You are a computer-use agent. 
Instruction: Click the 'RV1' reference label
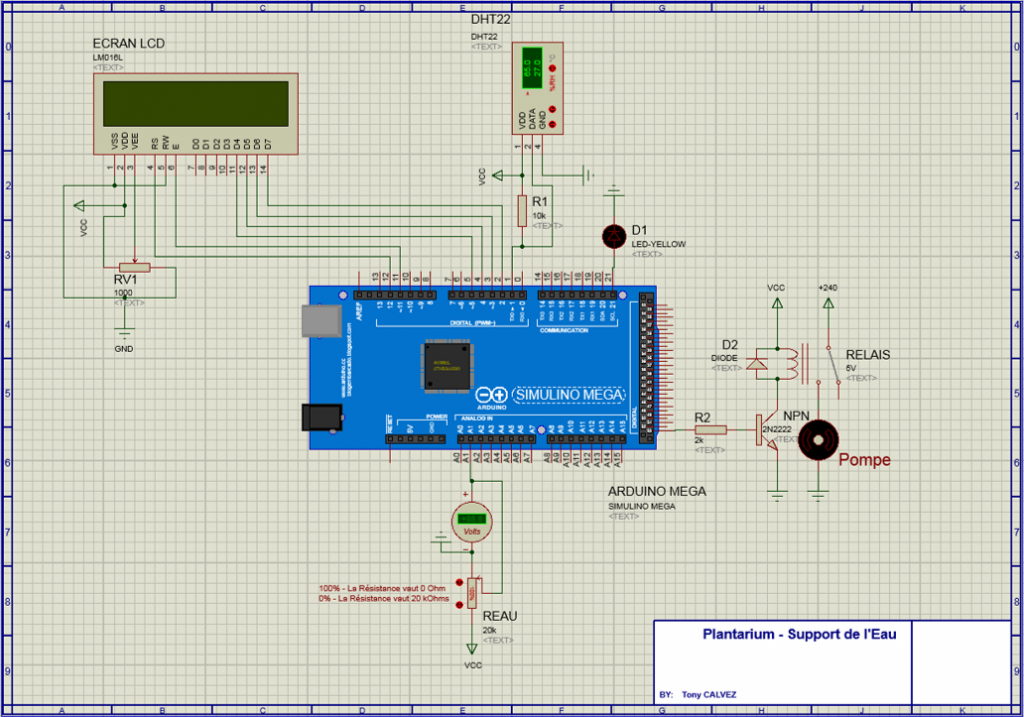click(125, 279)
